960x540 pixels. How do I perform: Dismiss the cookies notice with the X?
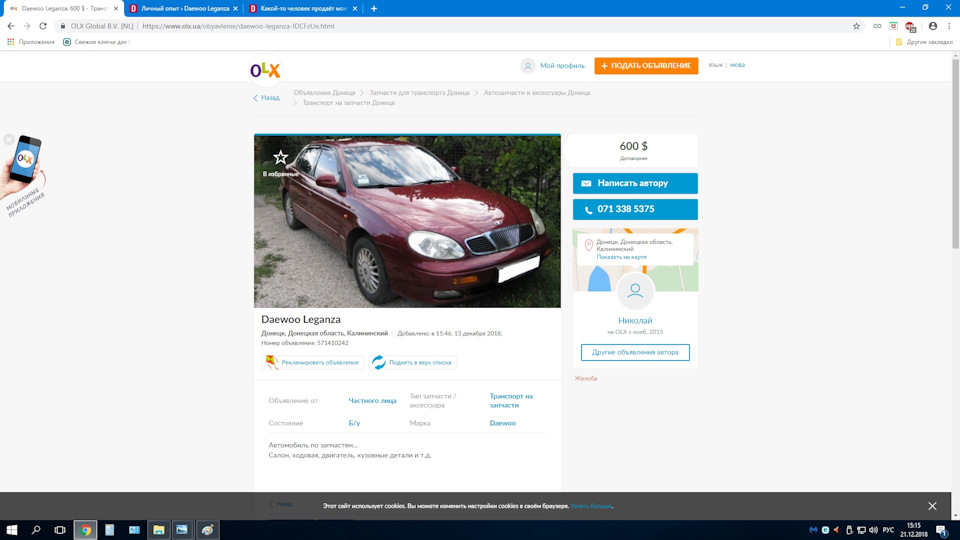[932, 506]
